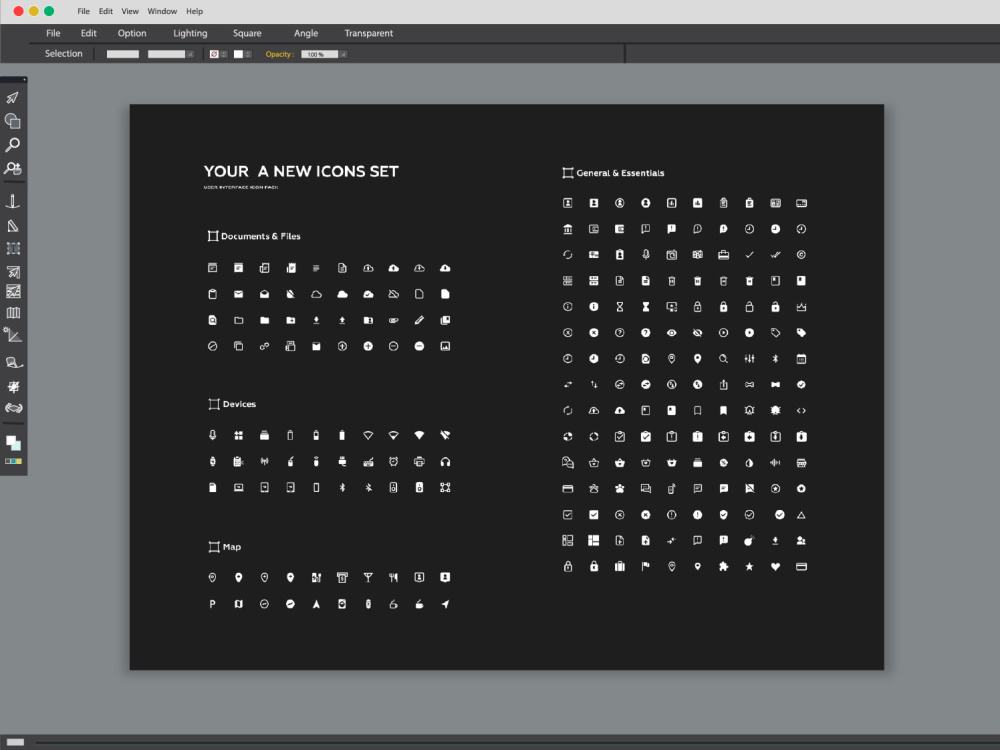Choose the magnifier-with-plus tool

coord(13,168)
